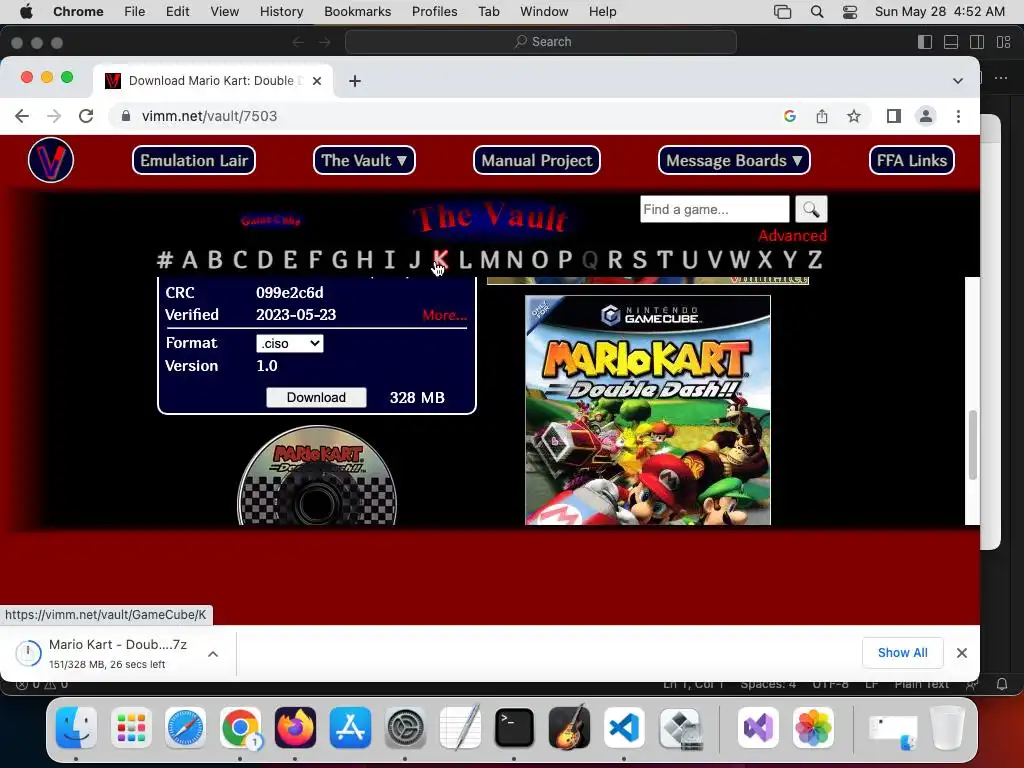Click the Advanced search link
1024x768 pixels.
(792, 236)
